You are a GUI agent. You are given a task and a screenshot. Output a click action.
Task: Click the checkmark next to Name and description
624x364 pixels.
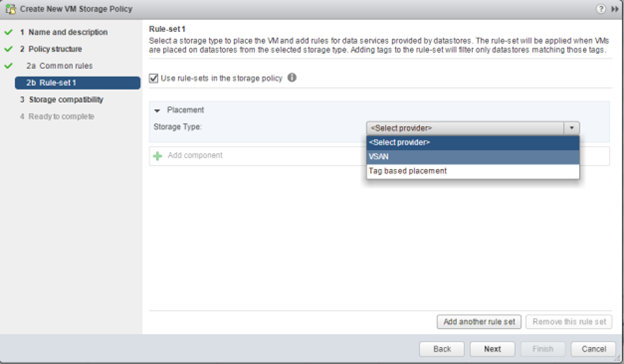[8, 32]
